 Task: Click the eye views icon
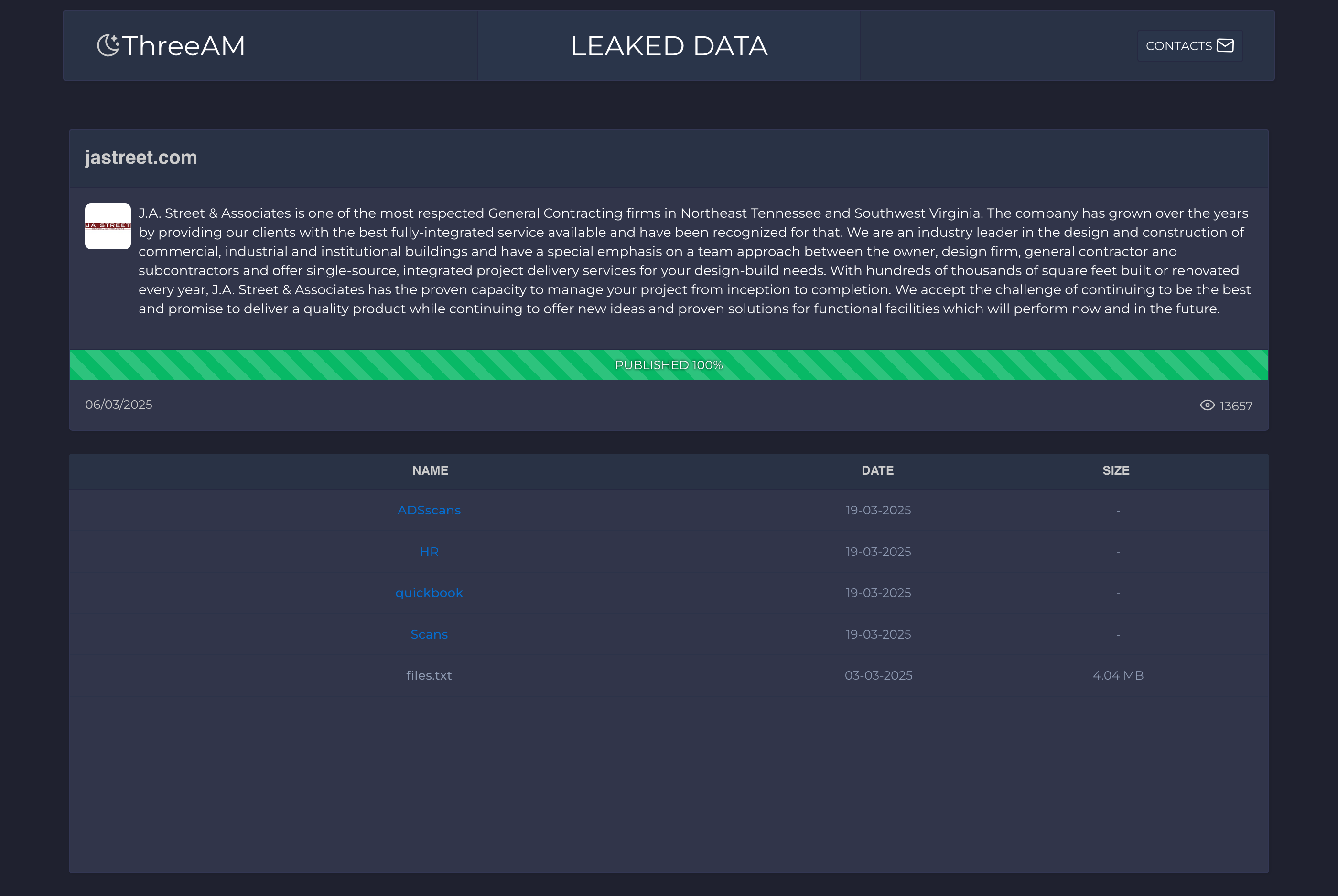point(1207,405)
